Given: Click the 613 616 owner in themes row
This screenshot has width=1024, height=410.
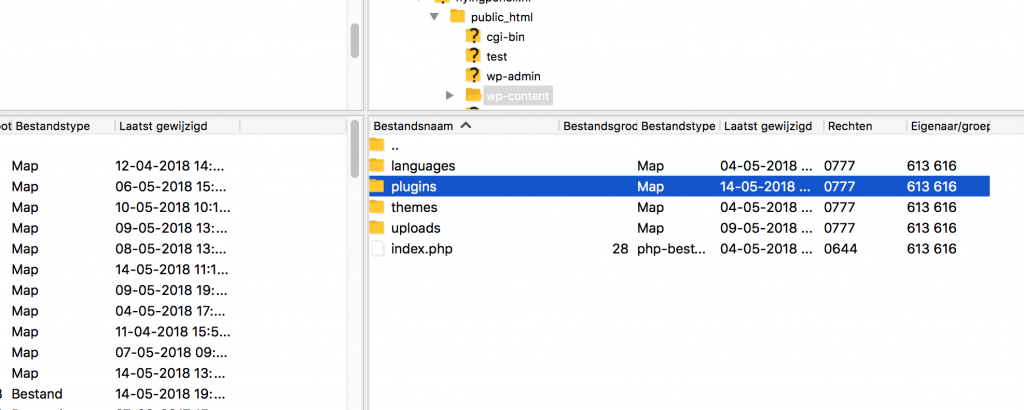Looking at the screenshot, I should click(932, 208).
